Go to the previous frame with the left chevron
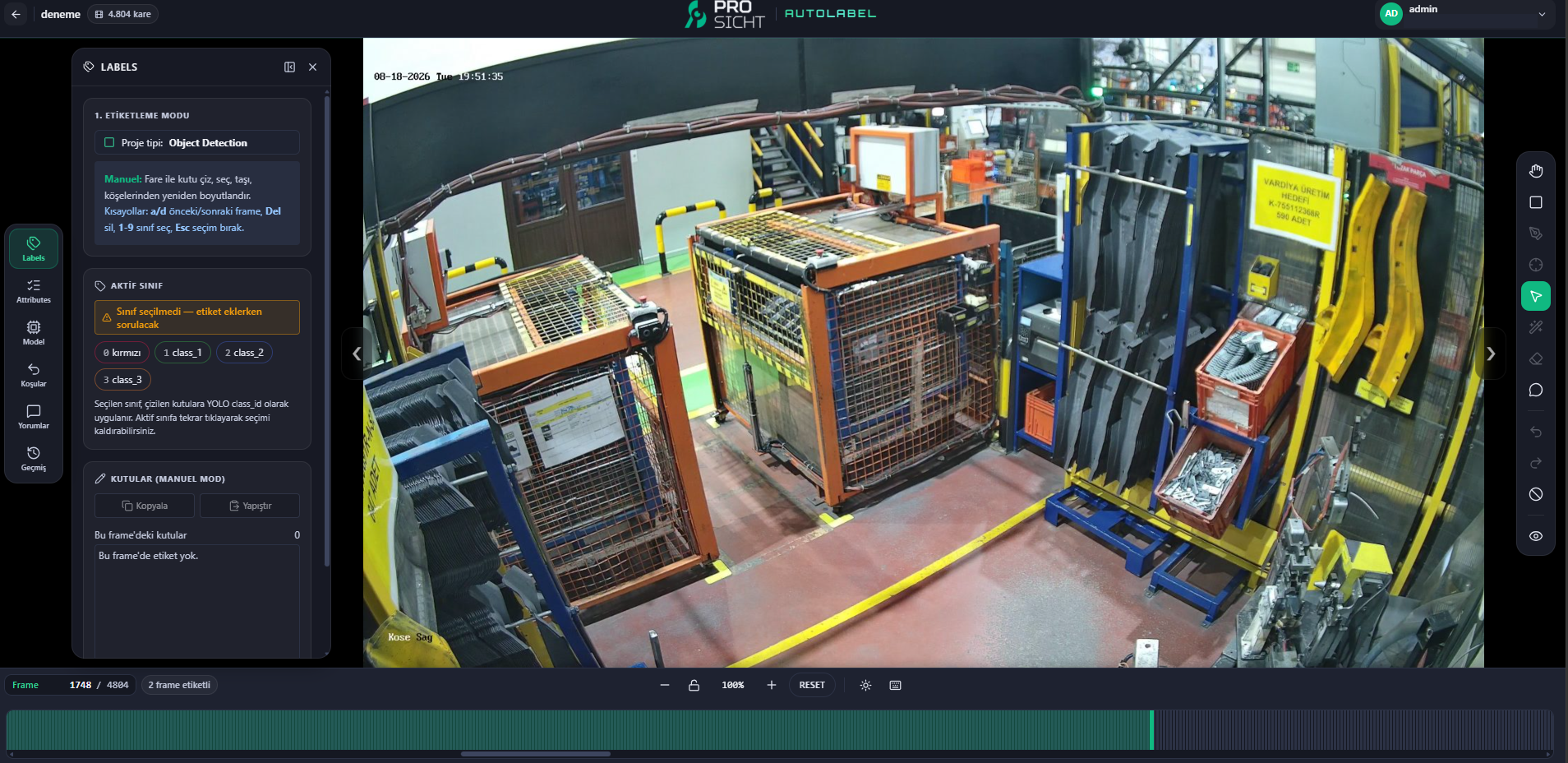This screenshot has width=1568, height=763. pos(356,354)
